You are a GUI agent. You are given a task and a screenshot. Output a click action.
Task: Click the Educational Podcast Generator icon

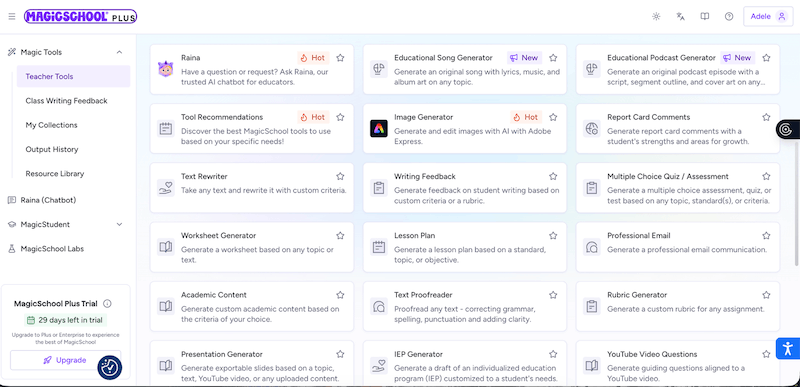click(x=591, y=69)
